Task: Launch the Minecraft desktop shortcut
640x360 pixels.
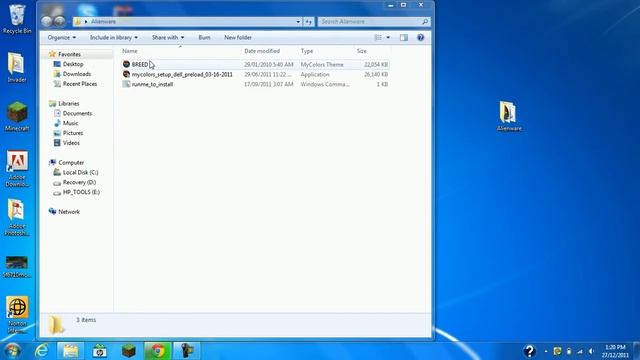Action: point(17,116)
